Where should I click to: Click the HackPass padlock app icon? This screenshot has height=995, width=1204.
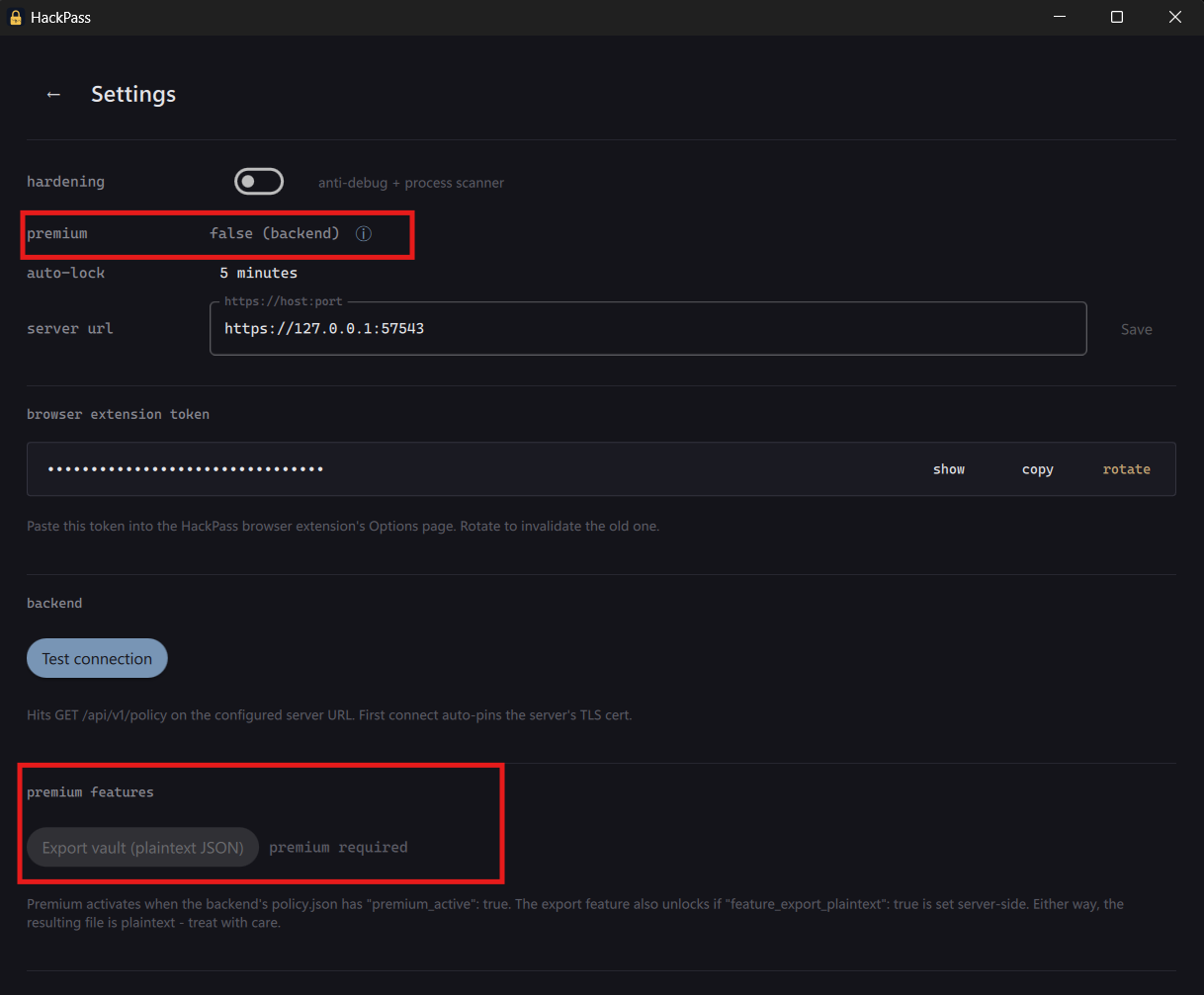(x=15, y=17)
